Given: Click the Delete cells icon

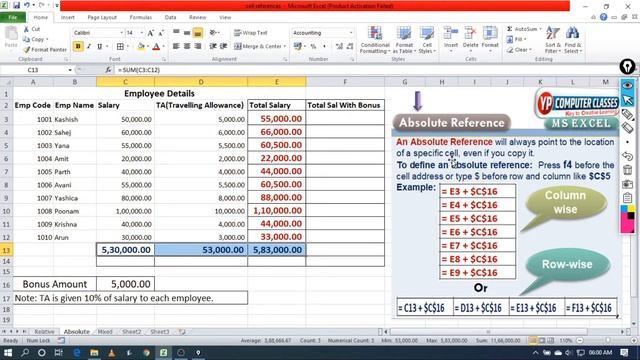Looking at the screenshot, I should (470, 34).
